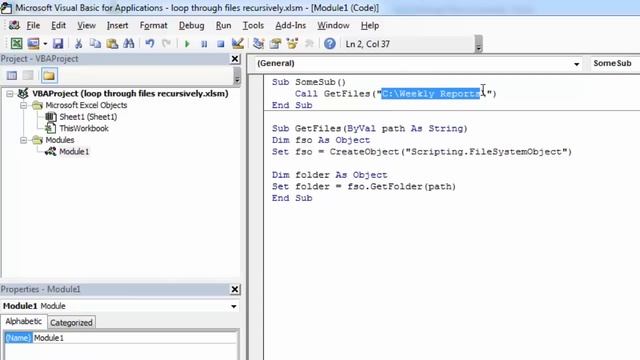The width and height of the screenshot is (640, 360).
Task: Select Module1 in project tree
Action: click(74, 151)
